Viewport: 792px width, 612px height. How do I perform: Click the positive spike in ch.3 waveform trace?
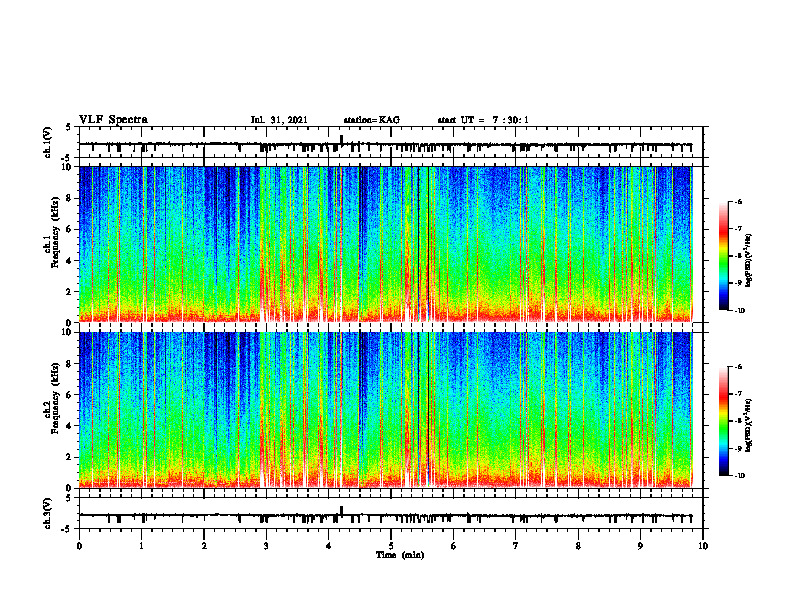point(341,511)
